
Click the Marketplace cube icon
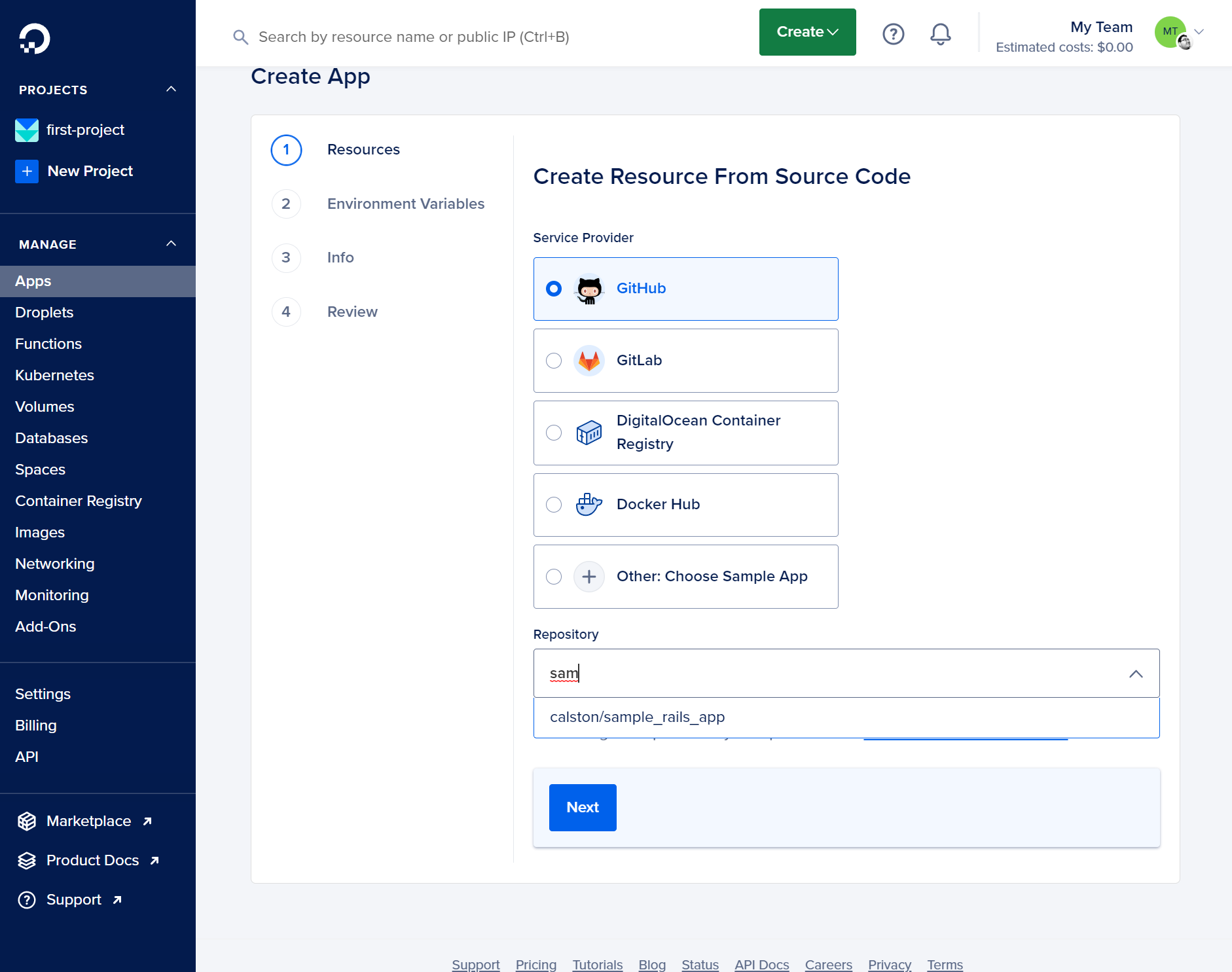pos(27,821)
